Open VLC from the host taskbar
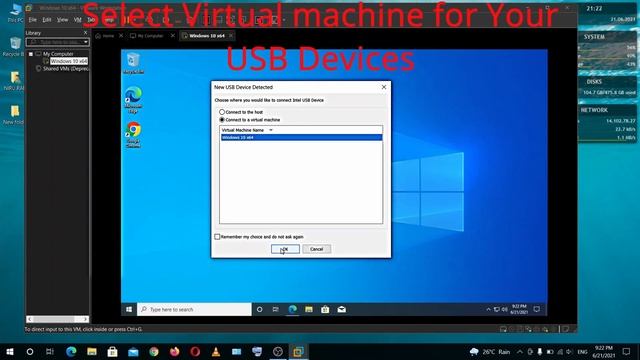This screenshot has width=640, height=360. [x=216, y=351]
